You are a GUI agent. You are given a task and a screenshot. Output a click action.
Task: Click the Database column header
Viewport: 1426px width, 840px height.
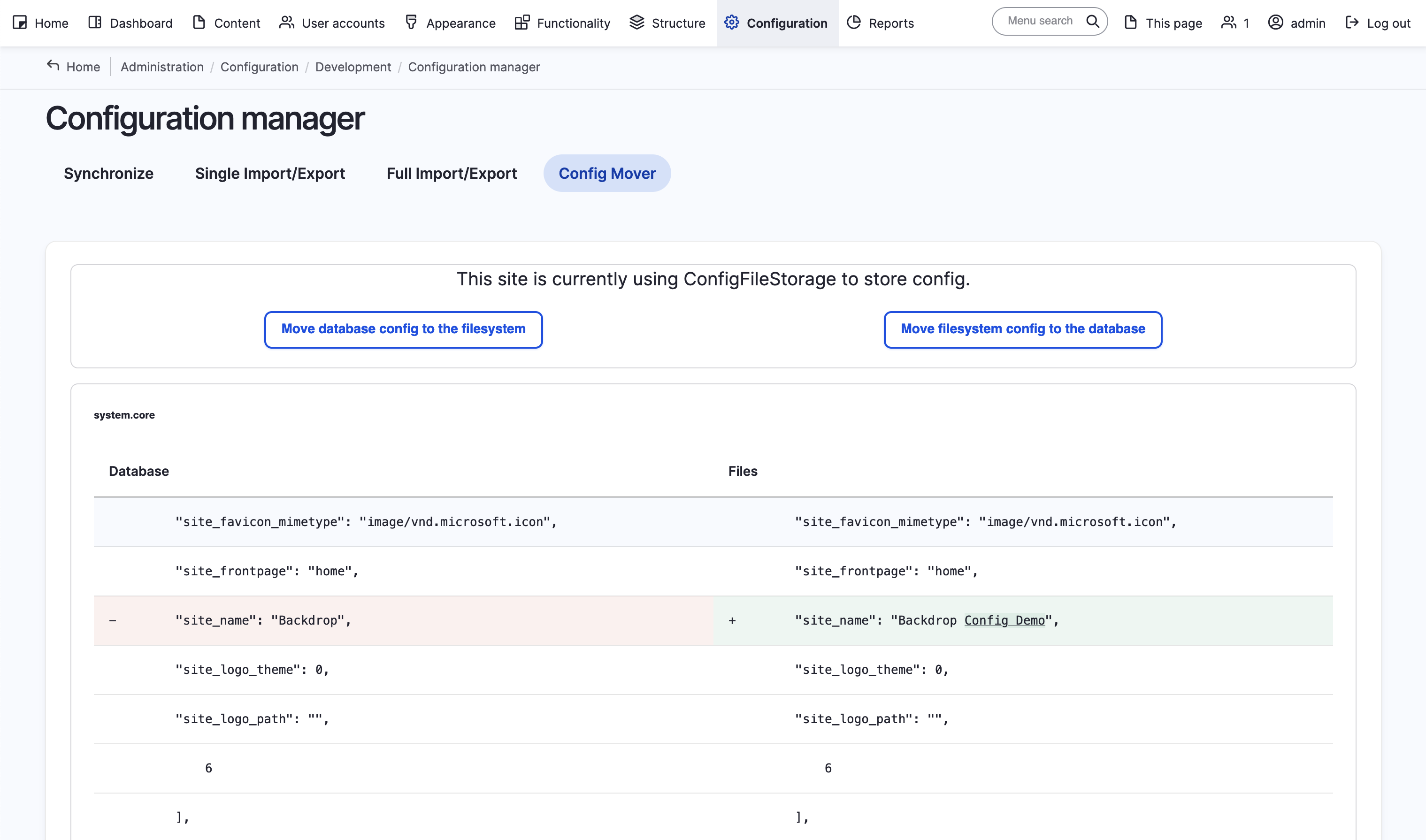tap(138, 471)
